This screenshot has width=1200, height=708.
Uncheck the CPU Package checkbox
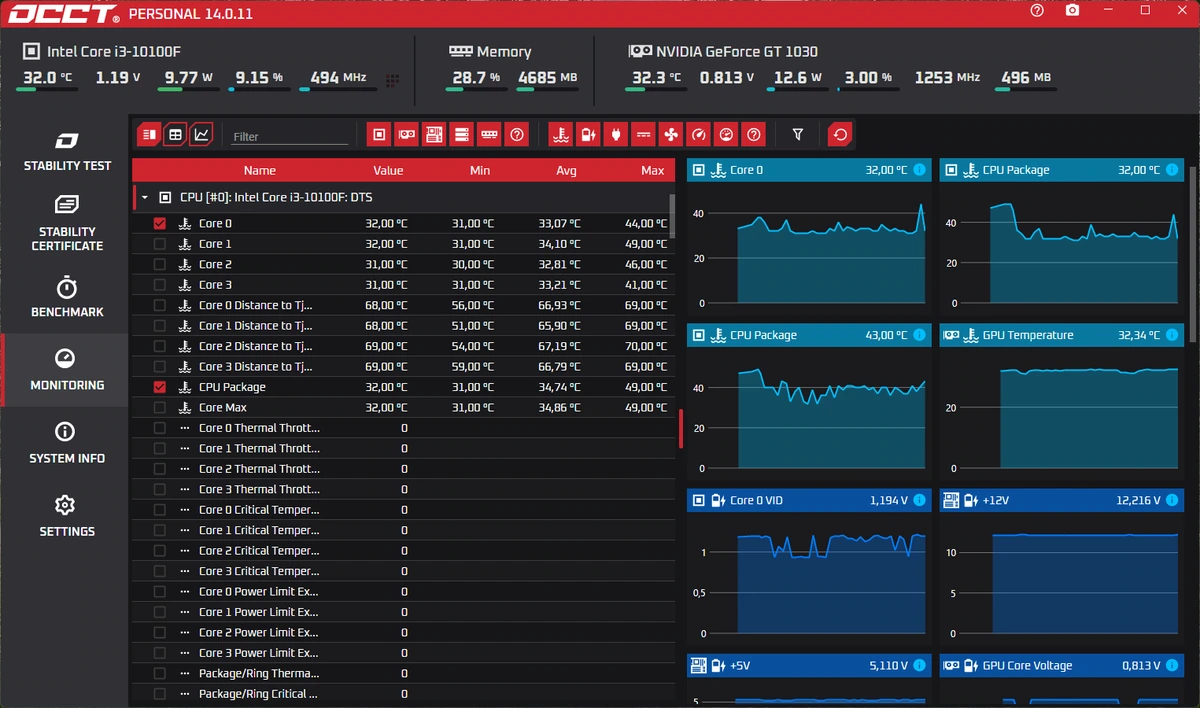(x=159, y=387)
